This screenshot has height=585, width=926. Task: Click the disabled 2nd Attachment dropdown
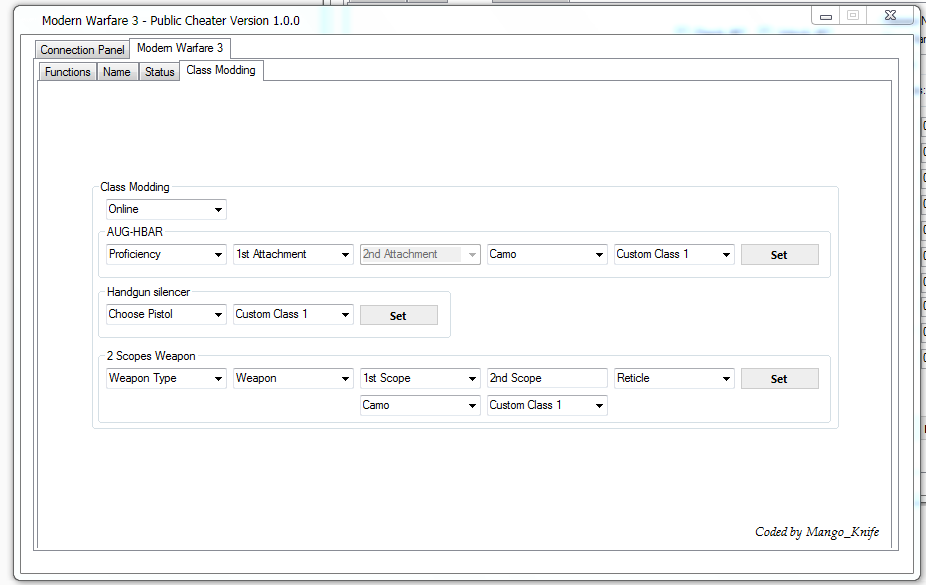[x=420, y=254]
